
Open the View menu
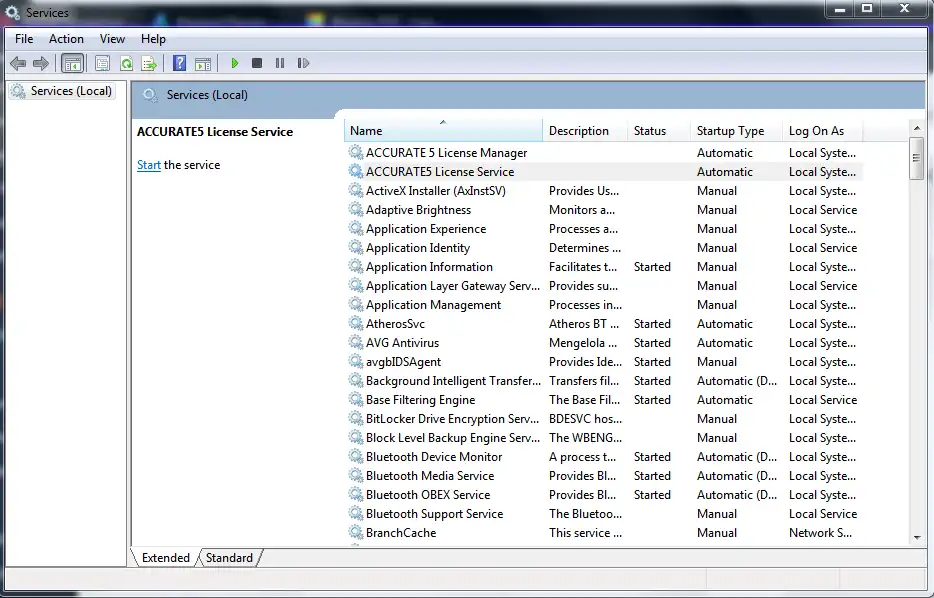(x=112, y=39)
